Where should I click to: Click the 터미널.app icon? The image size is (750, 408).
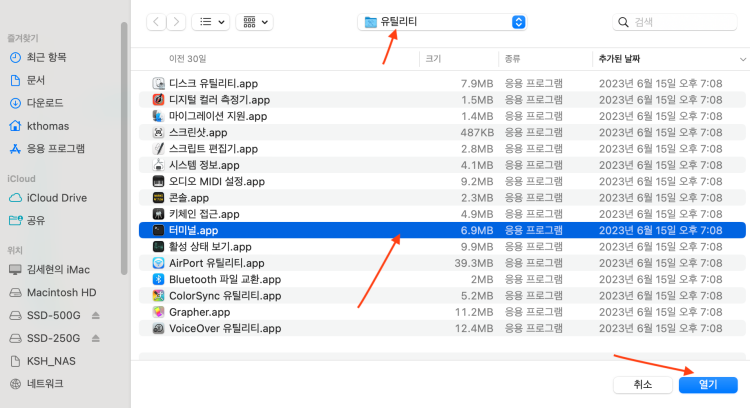(158, 230)
